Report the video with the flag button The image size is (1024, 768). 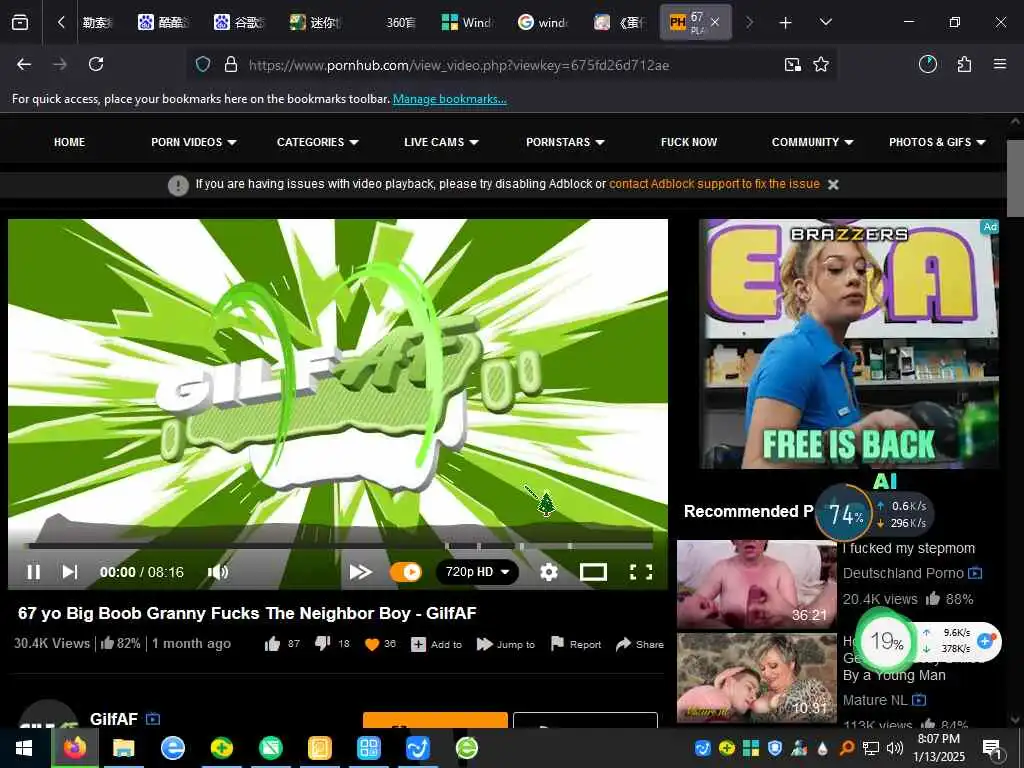coord(575,645)
